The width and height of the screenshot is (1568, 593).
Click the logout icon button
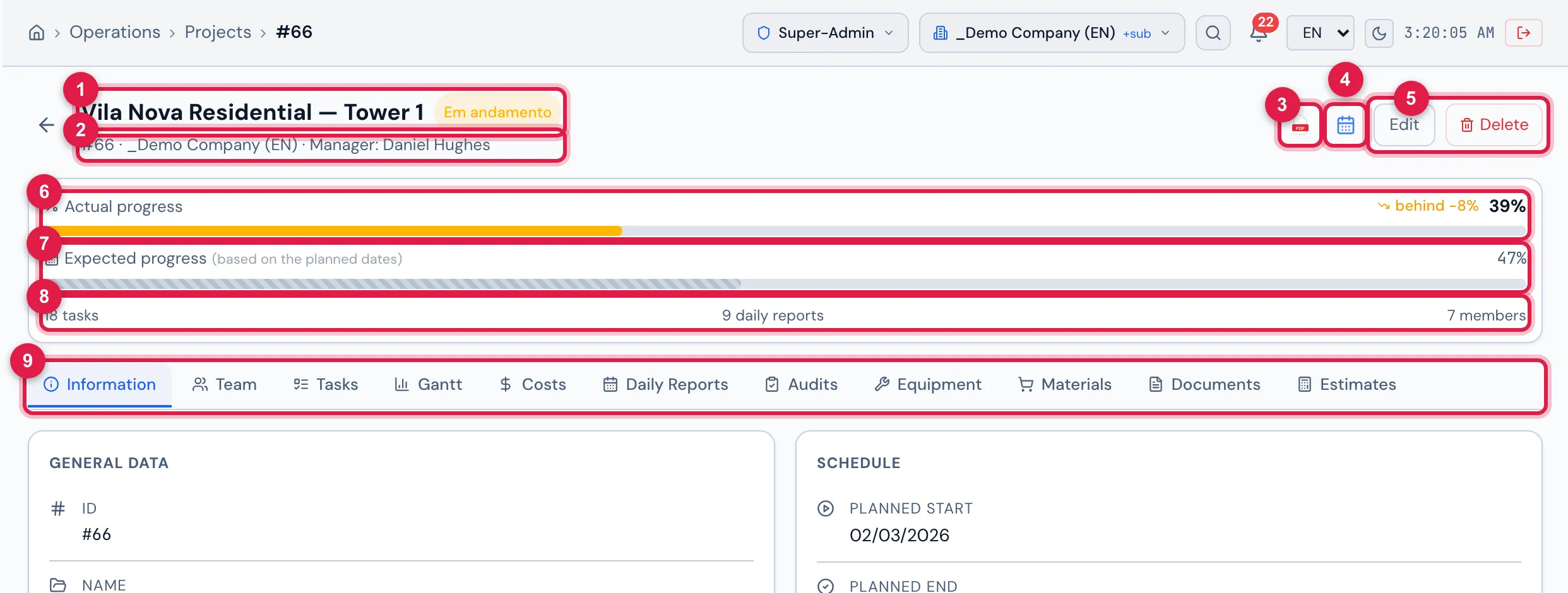(1523, 33)
